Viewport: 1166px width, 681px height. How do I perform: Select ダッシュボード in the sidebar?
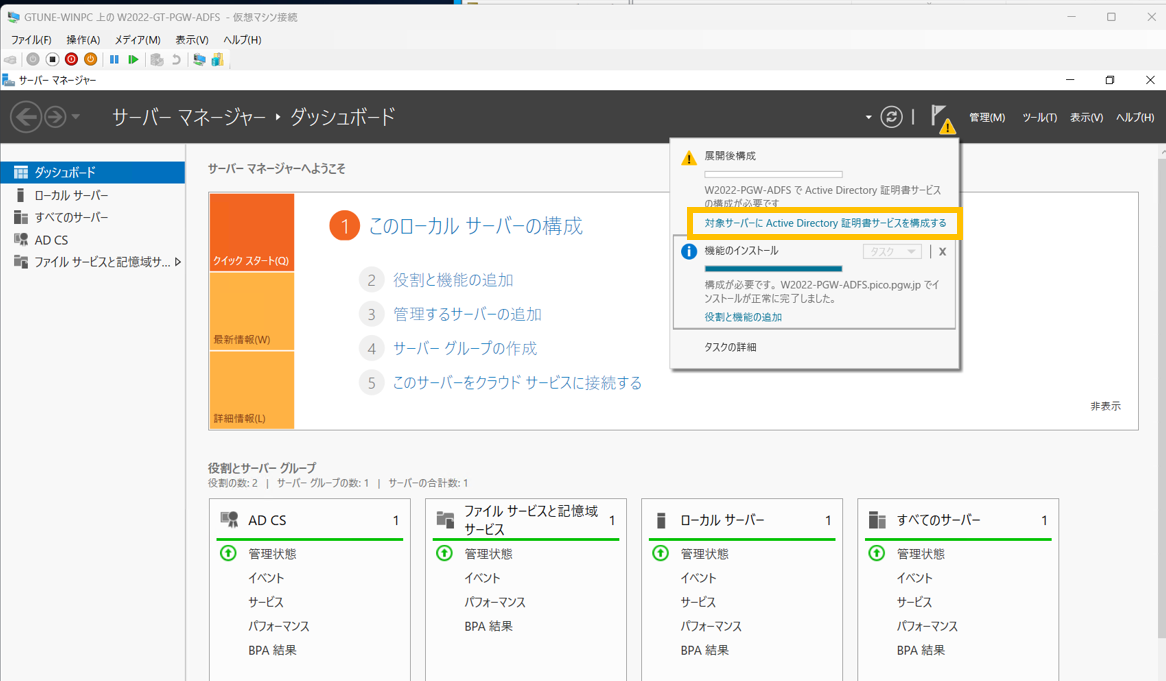pos(92,172)
